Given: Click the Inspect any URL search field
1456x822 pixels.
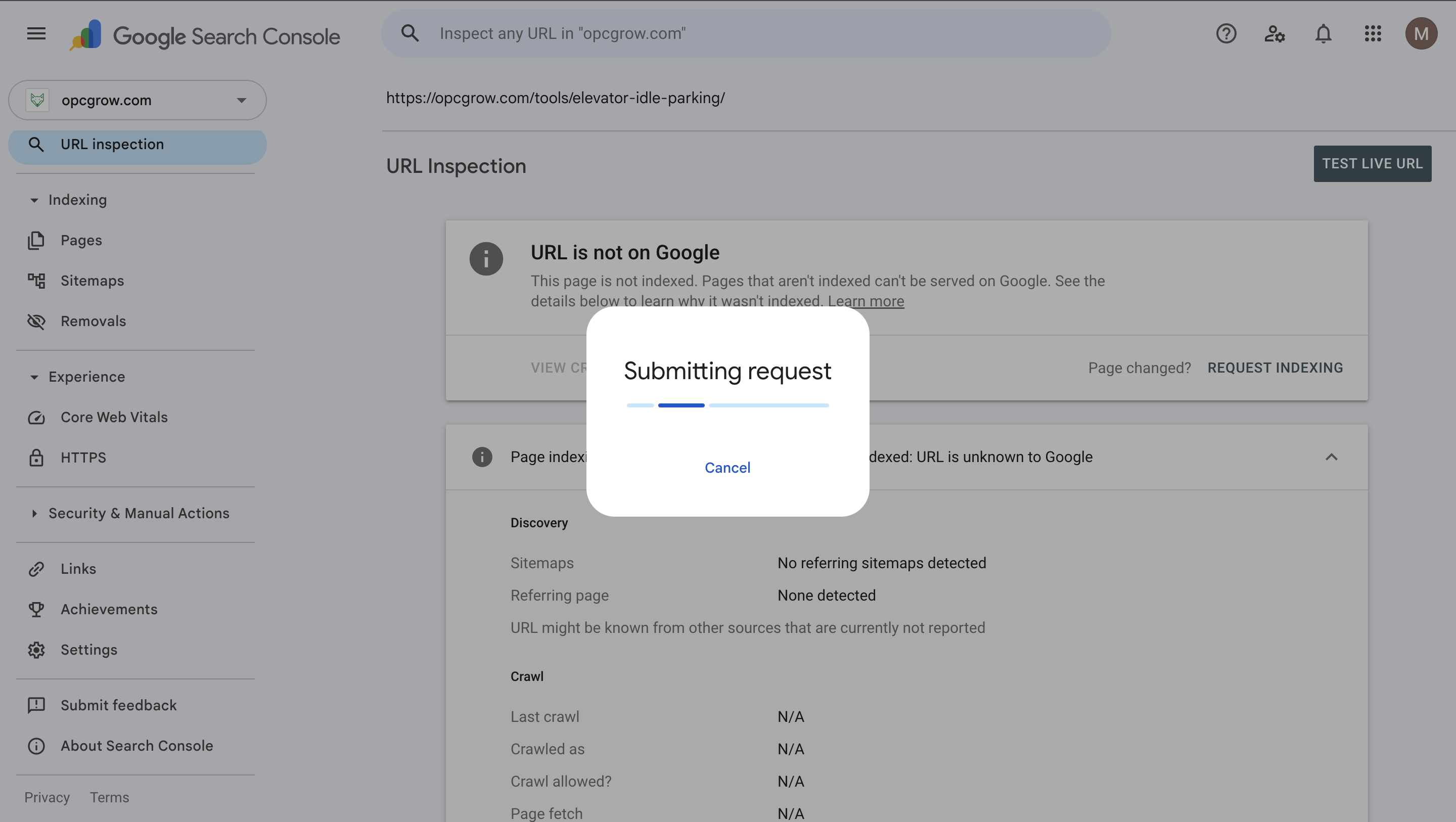Looking at the screenshot, I should coord(746,33).
